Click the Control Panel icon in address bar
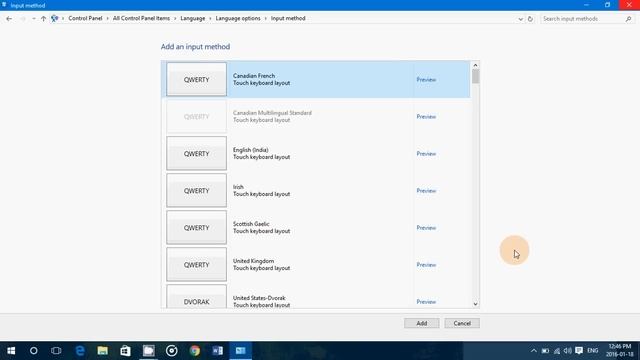The image size is (640, 360). coord(54,18)
